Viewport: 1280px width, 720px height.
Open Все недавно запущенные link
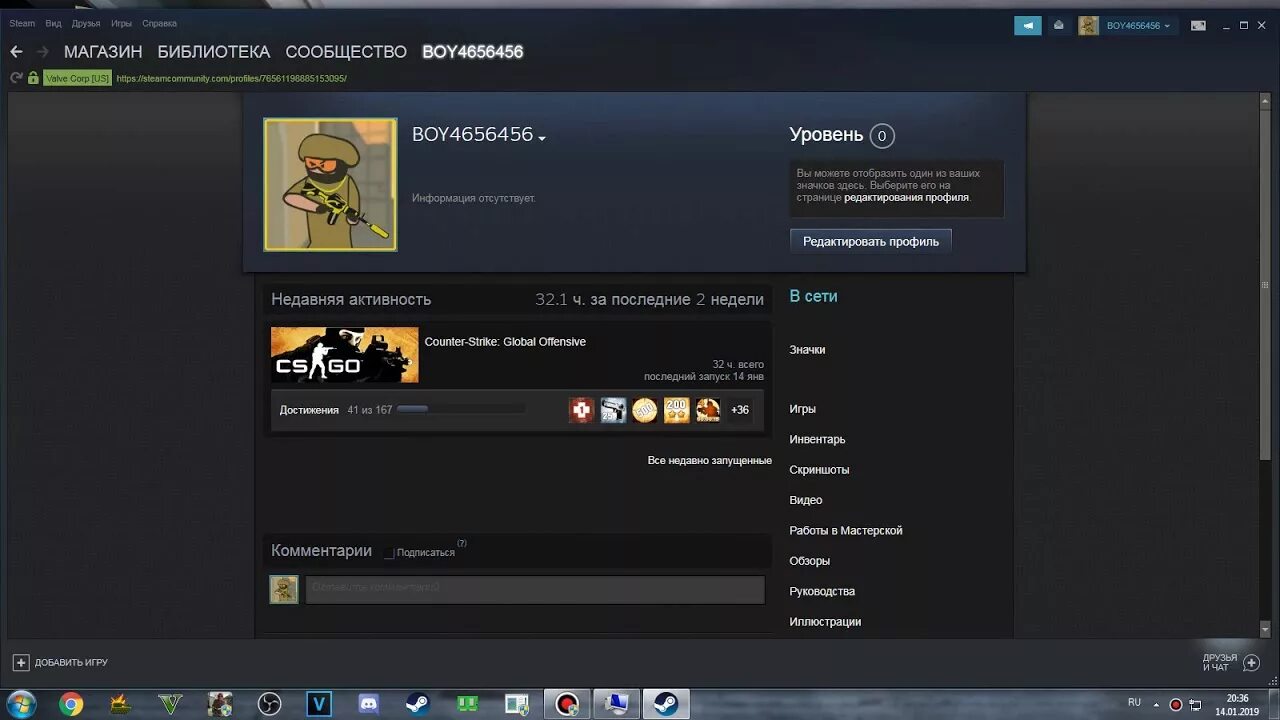tap(710, 460)
